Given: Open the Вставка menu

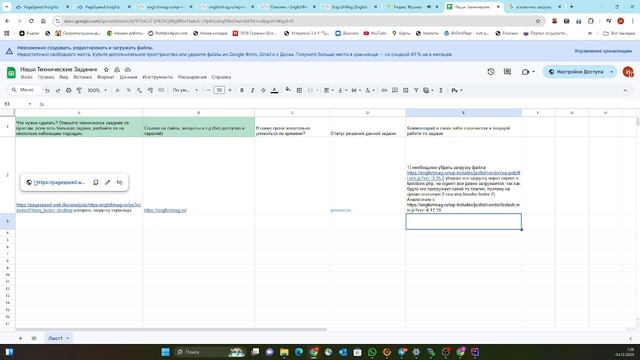Looking at the screenshot, I should tap(82, 77).
